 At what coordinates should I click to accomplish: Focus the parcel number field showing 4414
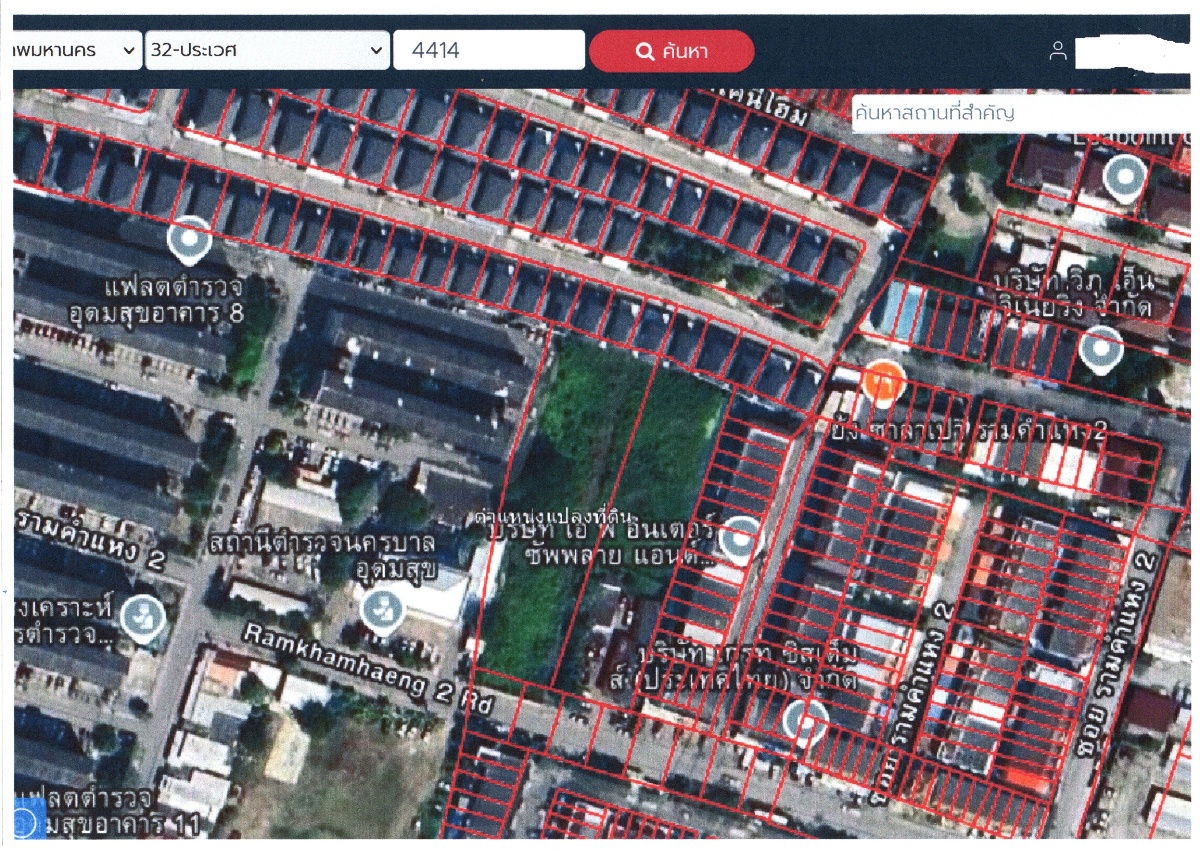pyautogui.click(x=488, y=50)
